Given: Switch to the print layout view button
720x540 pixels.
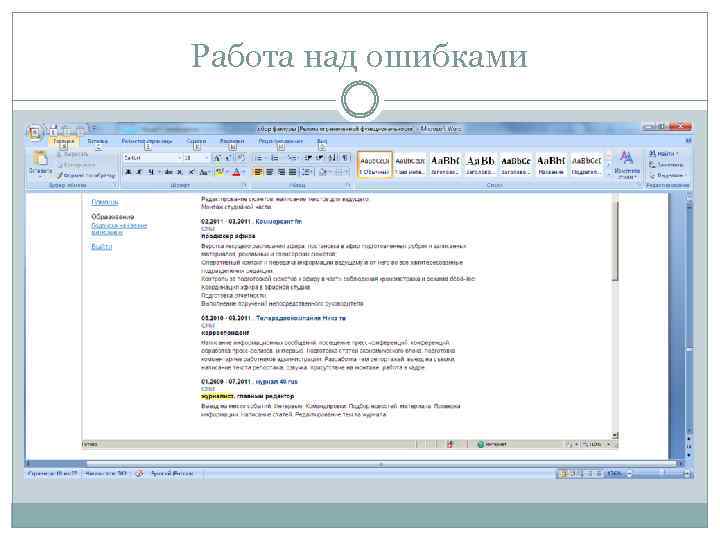Looking at the screenshot, I should pyautogui.click(x=563, y=473).
